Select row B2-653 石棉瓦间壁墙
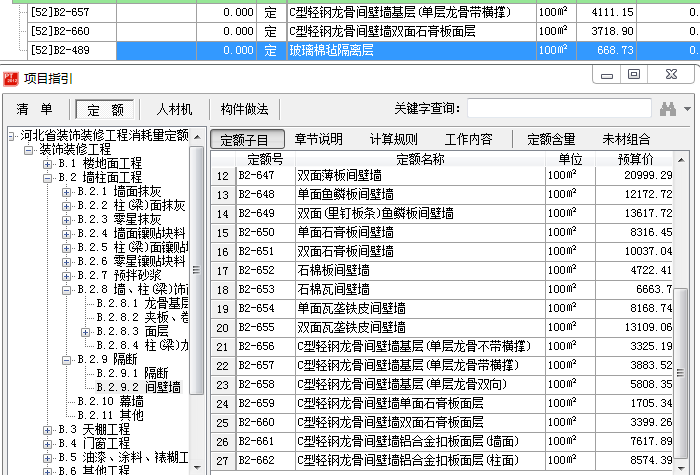Viewport: 700px width, 475px height. (x=442, y=290)
